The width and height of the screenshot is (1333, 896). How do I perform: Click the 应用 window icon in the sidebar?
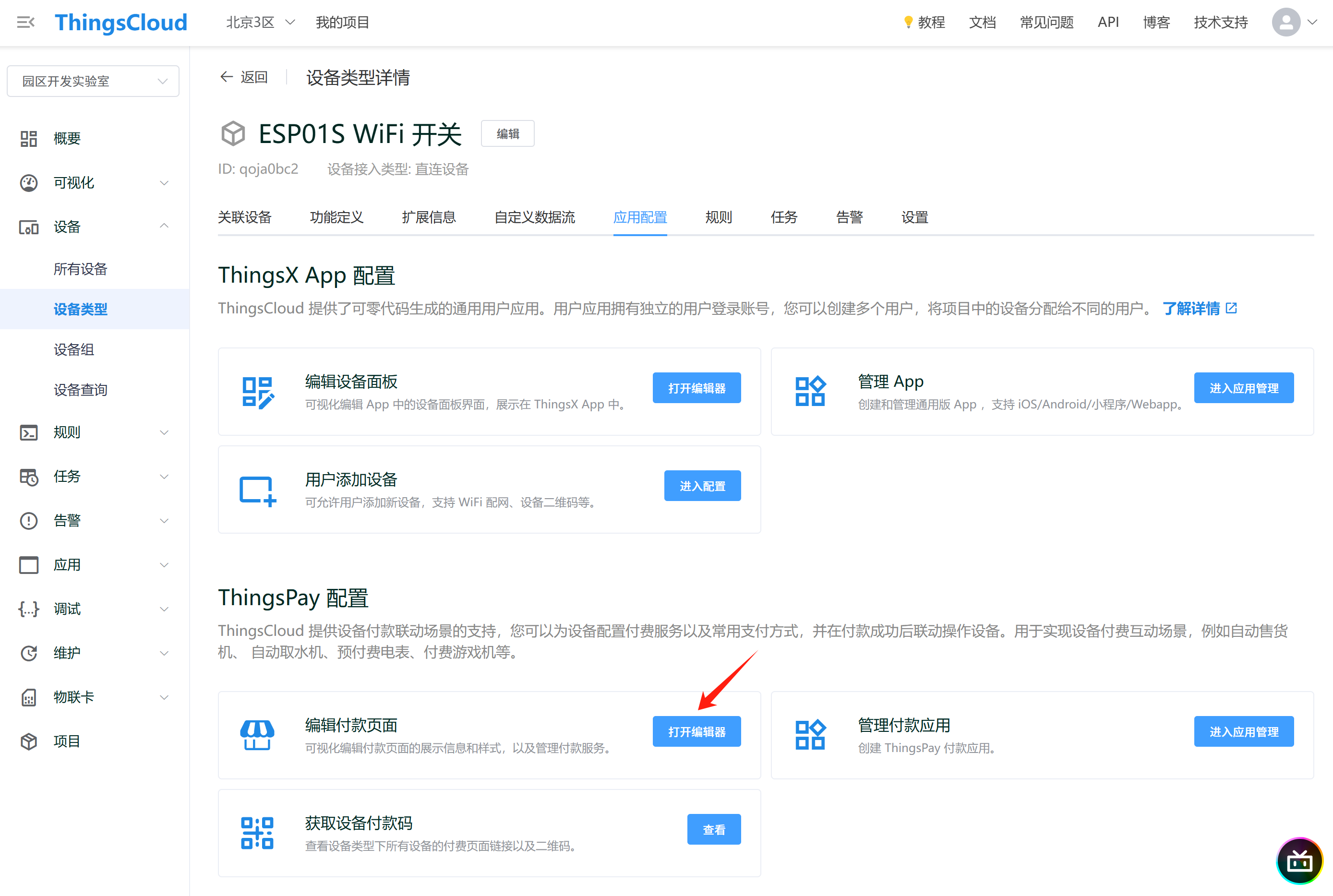(29, 564)
